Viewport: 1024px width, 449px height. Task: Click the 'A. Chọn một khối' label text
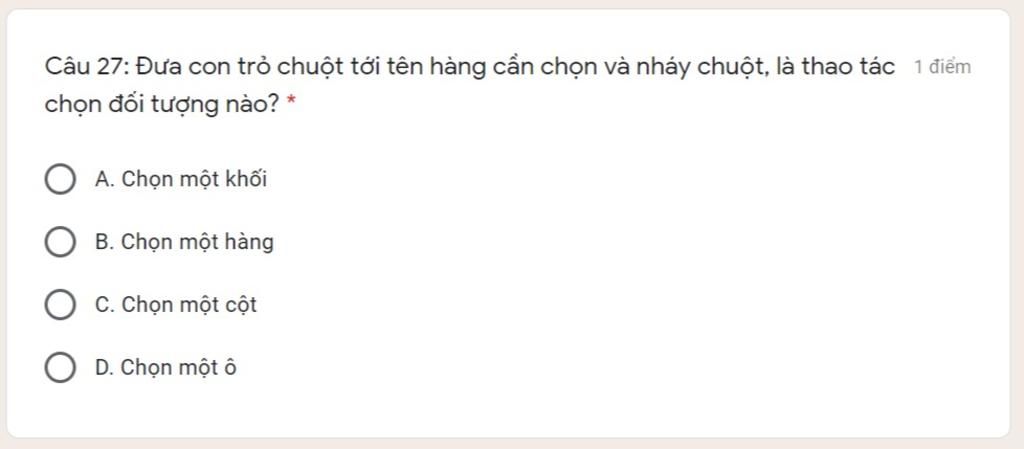click(x=181, y=179)
